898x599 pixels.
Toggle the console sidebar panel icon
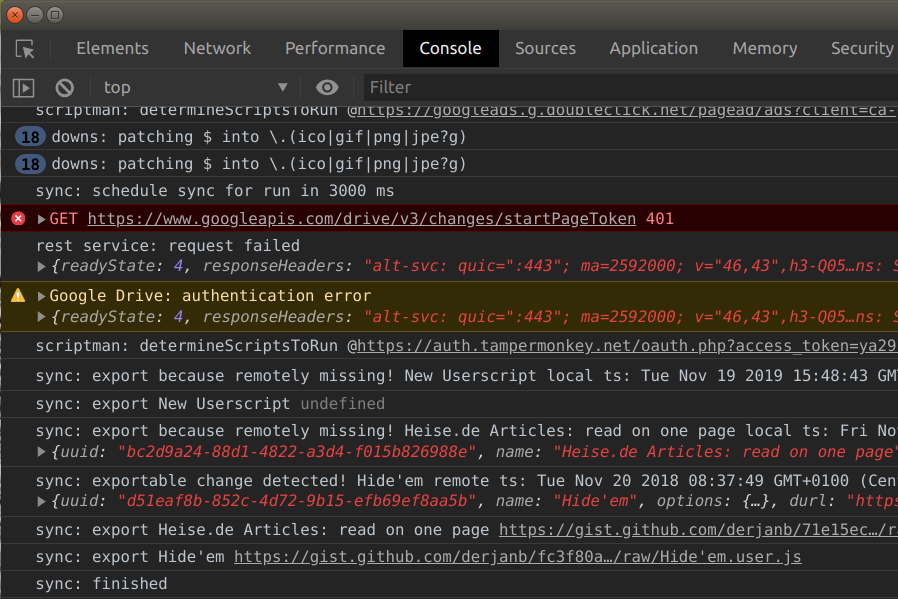pyautogui.click(x=23, y=88)
